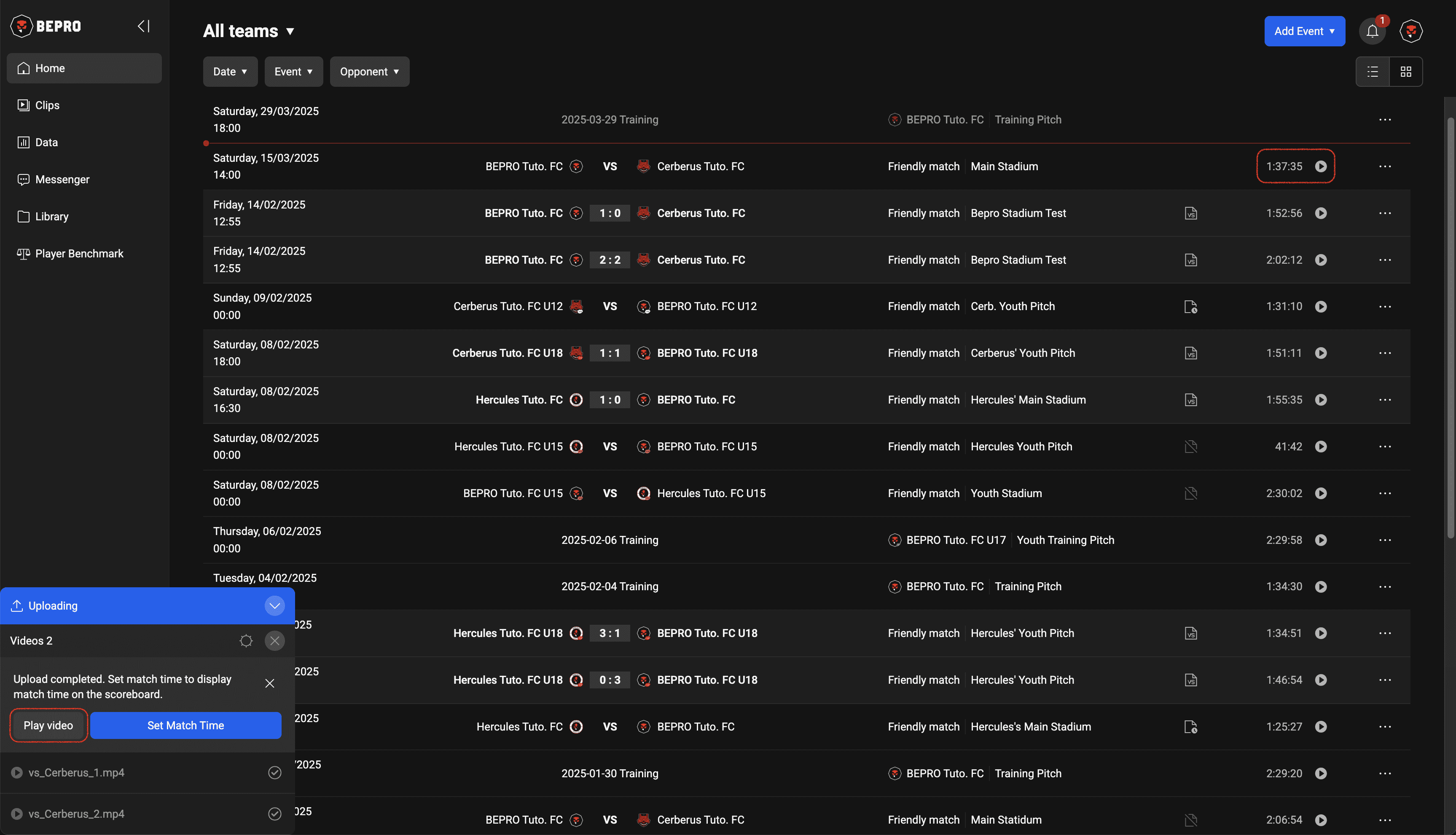Click data file icon for Hercules Youth Pitch match

coord(1190,447)
